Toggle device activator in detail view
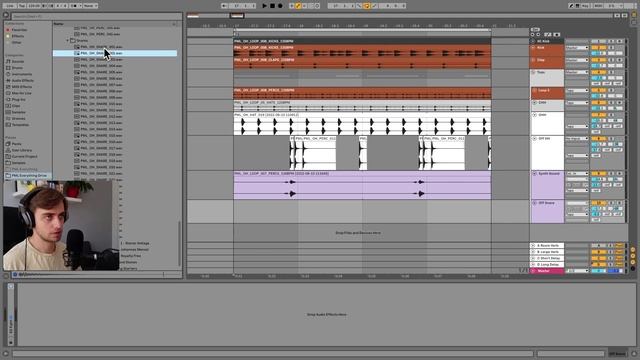640x360 pixels. (x=11, y=287)
